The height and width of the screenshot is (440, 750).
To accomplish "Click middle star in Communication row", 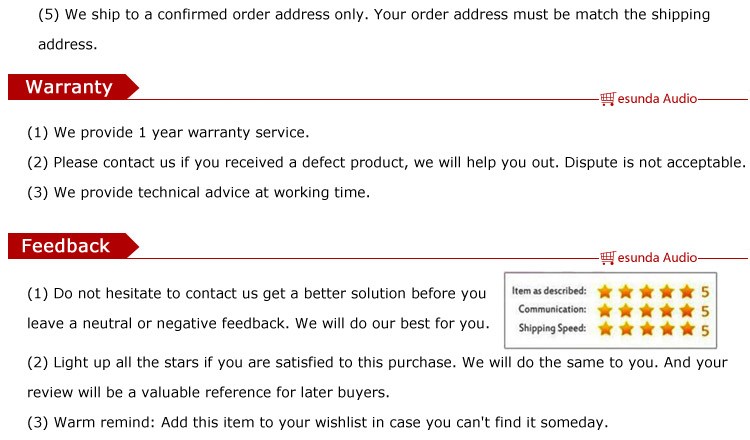I will click(645, 309).
